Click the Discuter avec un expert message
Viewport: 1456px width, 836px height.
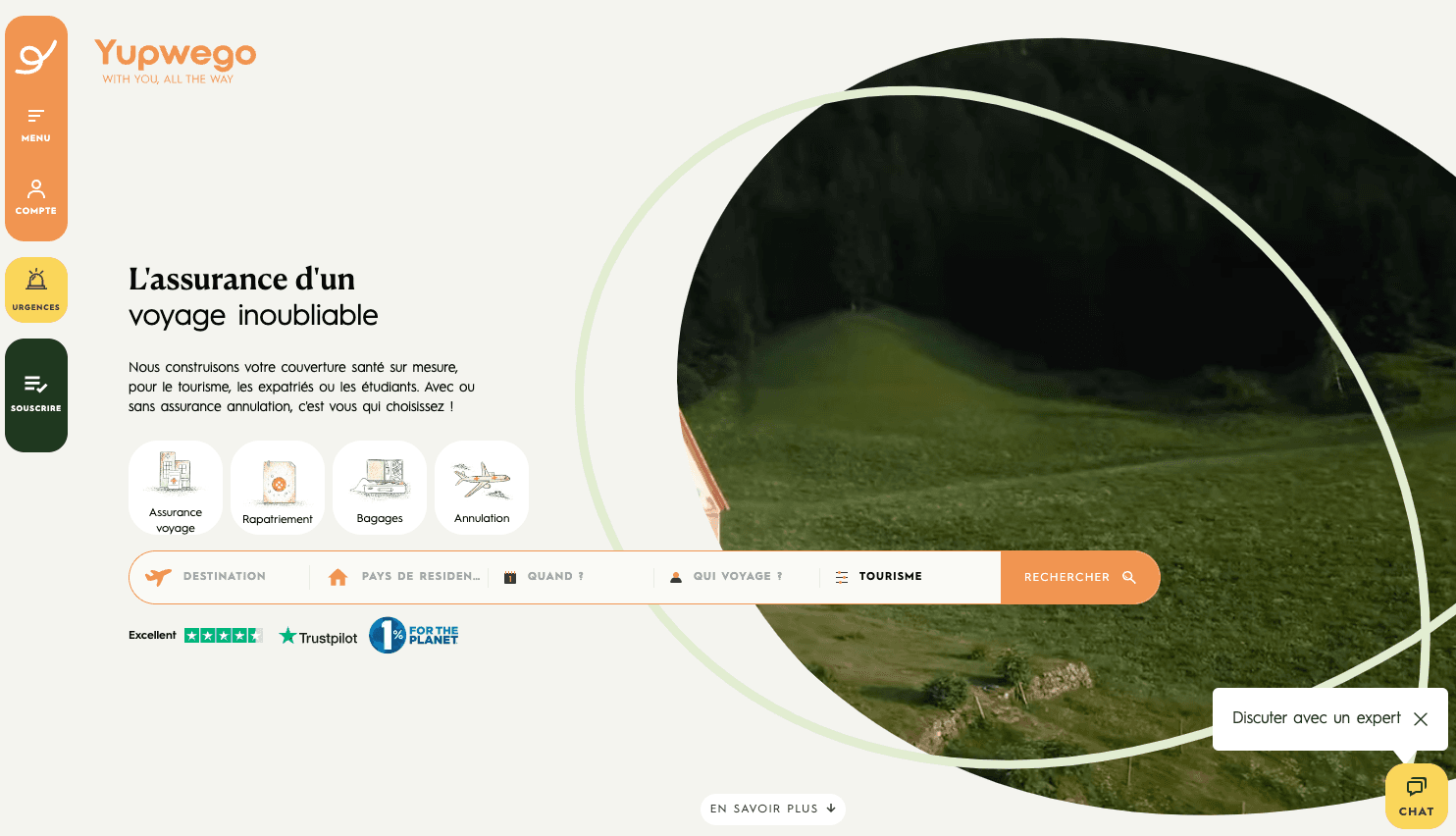1316,718
